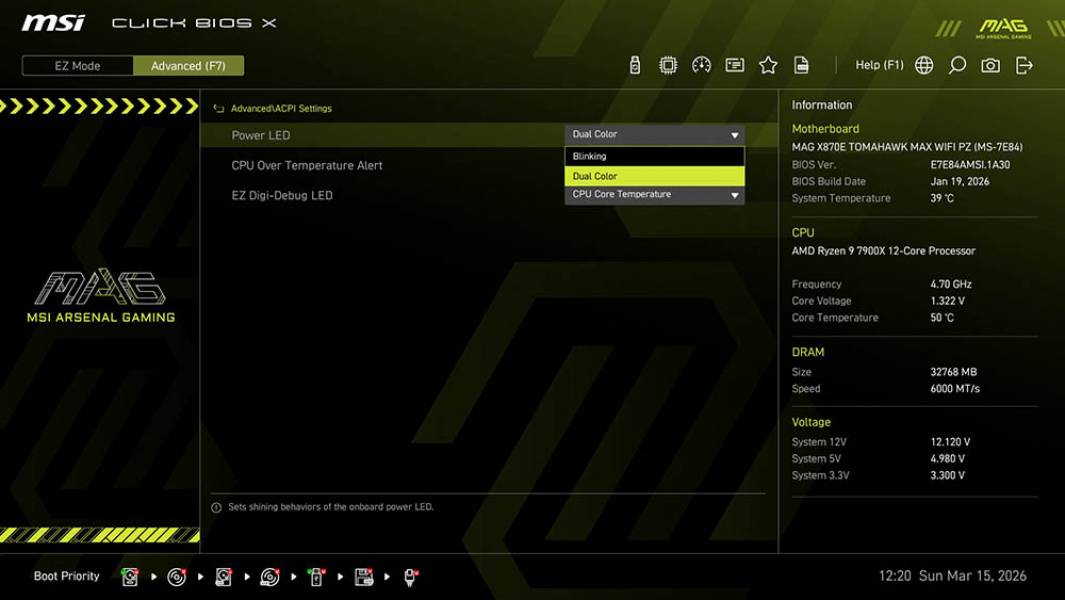Viewport: 1065px width, 600px height.
Task: Open the M-Flash USB utility icon
Action: (635, 64)
